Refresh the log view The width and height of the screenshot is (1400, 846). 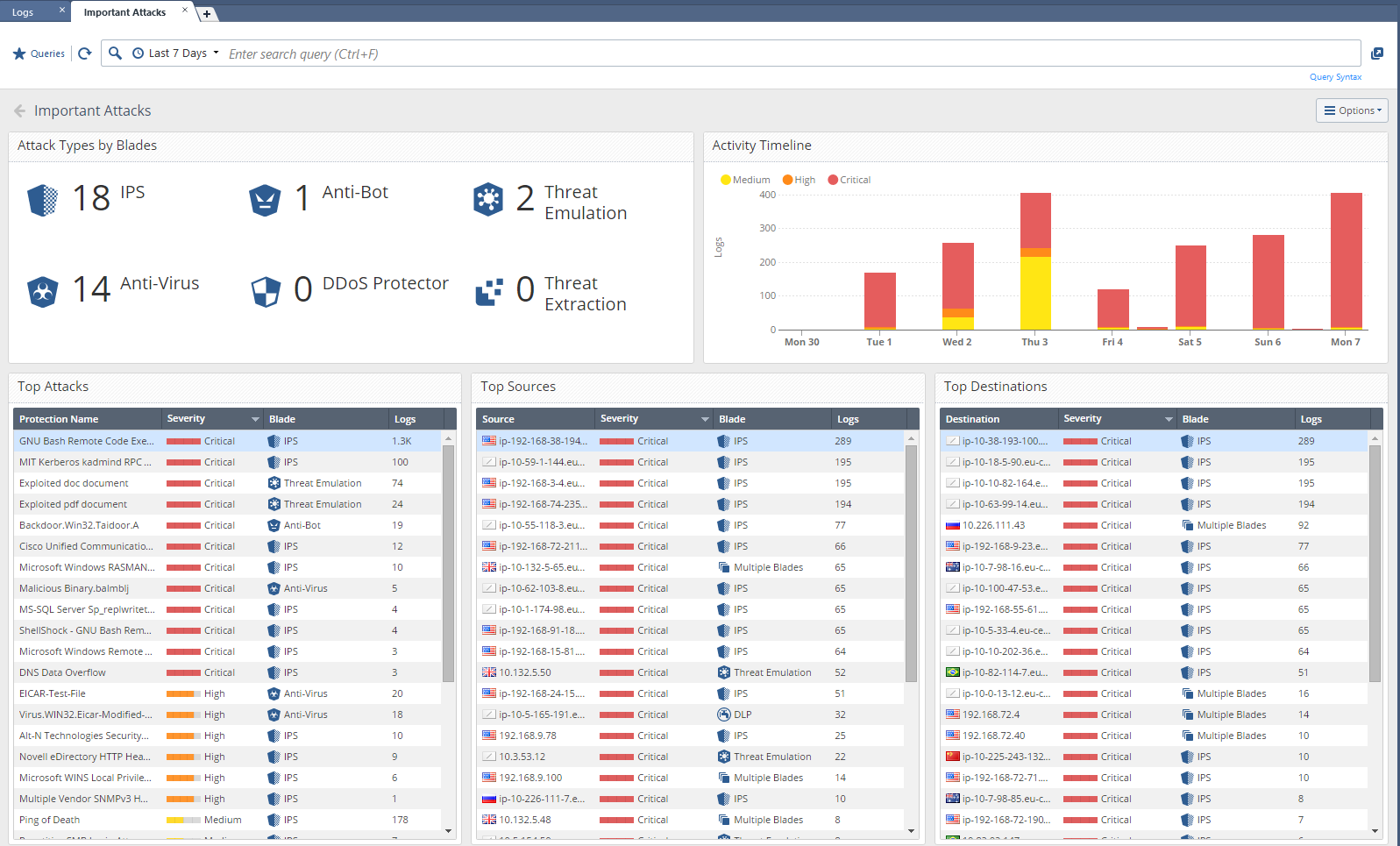pyautogui.click(x=85, y=53)
